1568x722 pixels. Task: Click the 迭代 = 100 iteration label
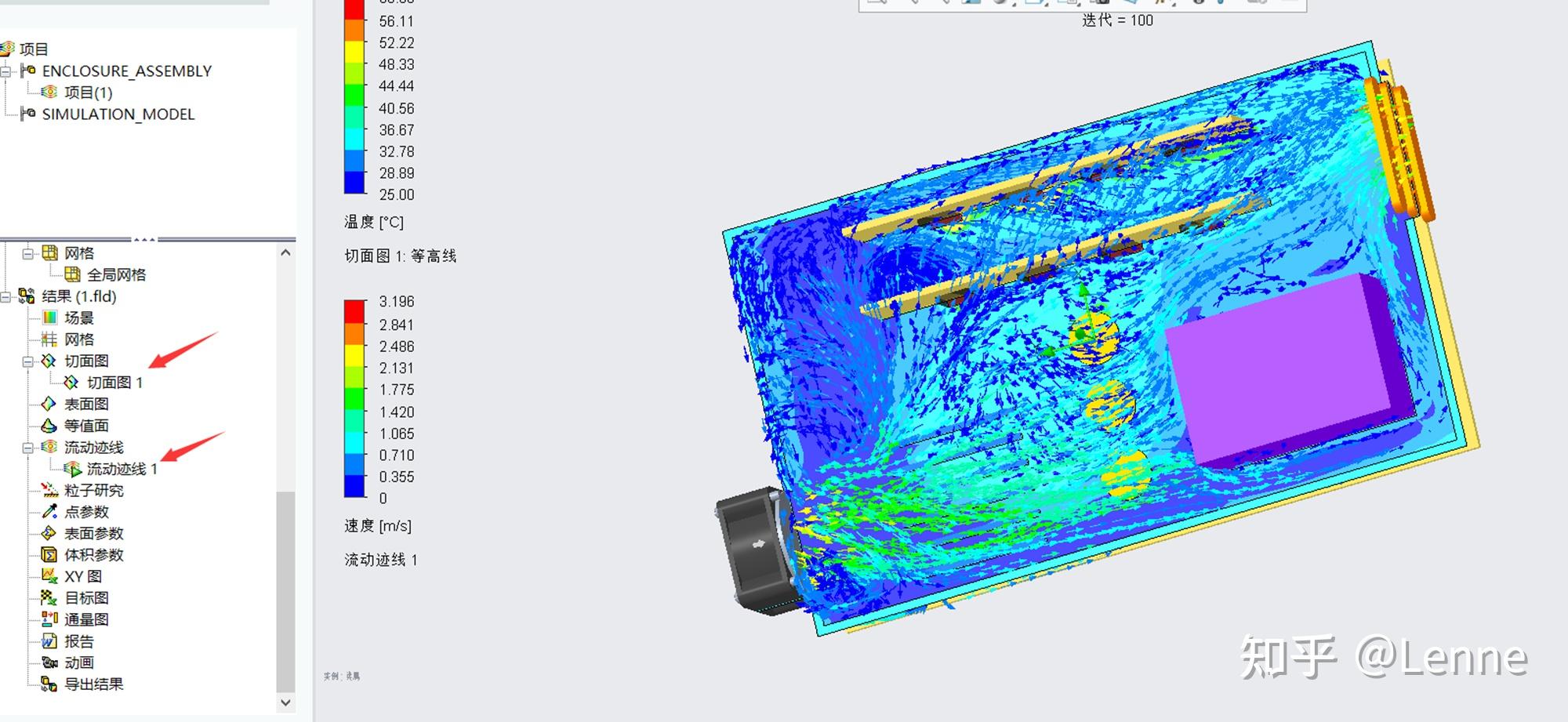(1117, 20)
